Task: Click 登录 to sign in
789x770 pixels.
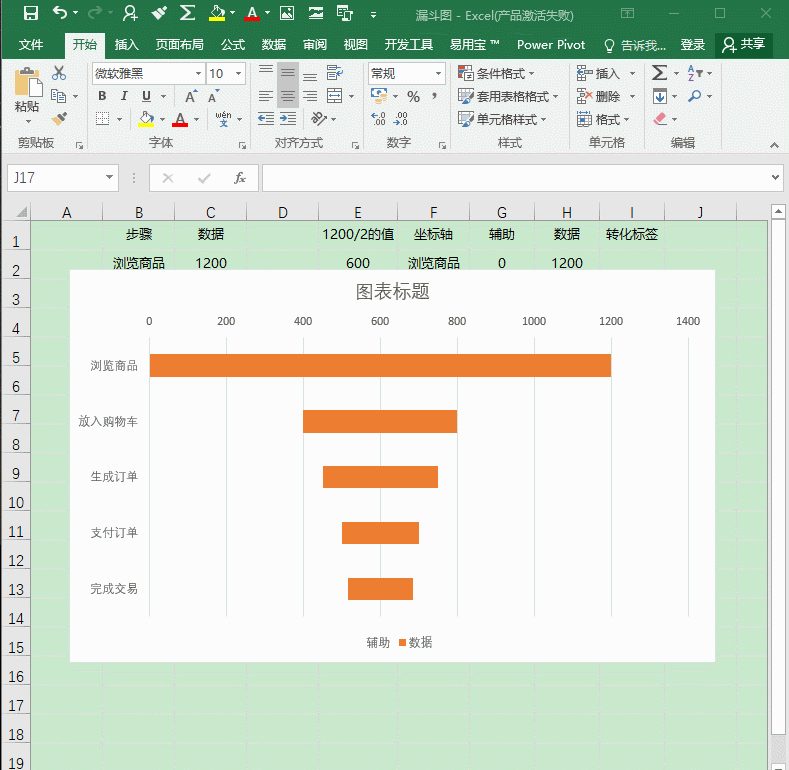Action: (693, 45)
